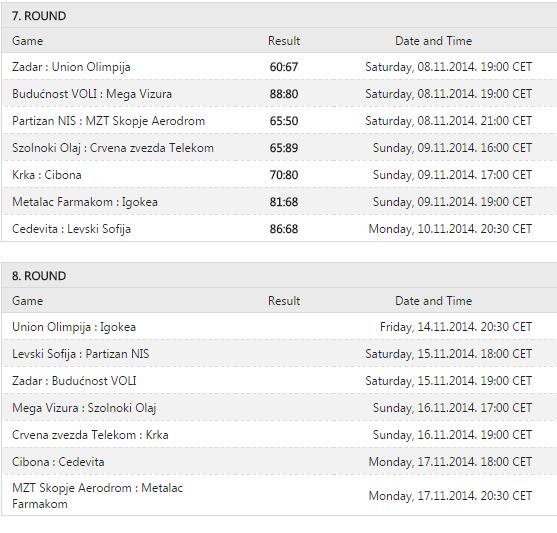Image resolution: width=557 pixels, height=533 pixels.
Task: Open the Cedevita : Levski Sofija match
Action: [x=71, y=229]
